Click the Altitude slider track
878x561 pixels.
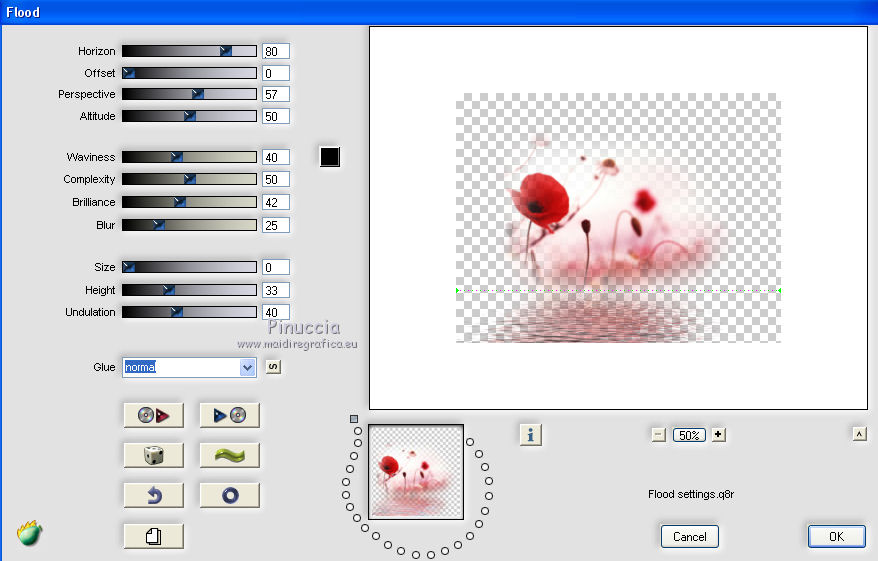point(189,116)
